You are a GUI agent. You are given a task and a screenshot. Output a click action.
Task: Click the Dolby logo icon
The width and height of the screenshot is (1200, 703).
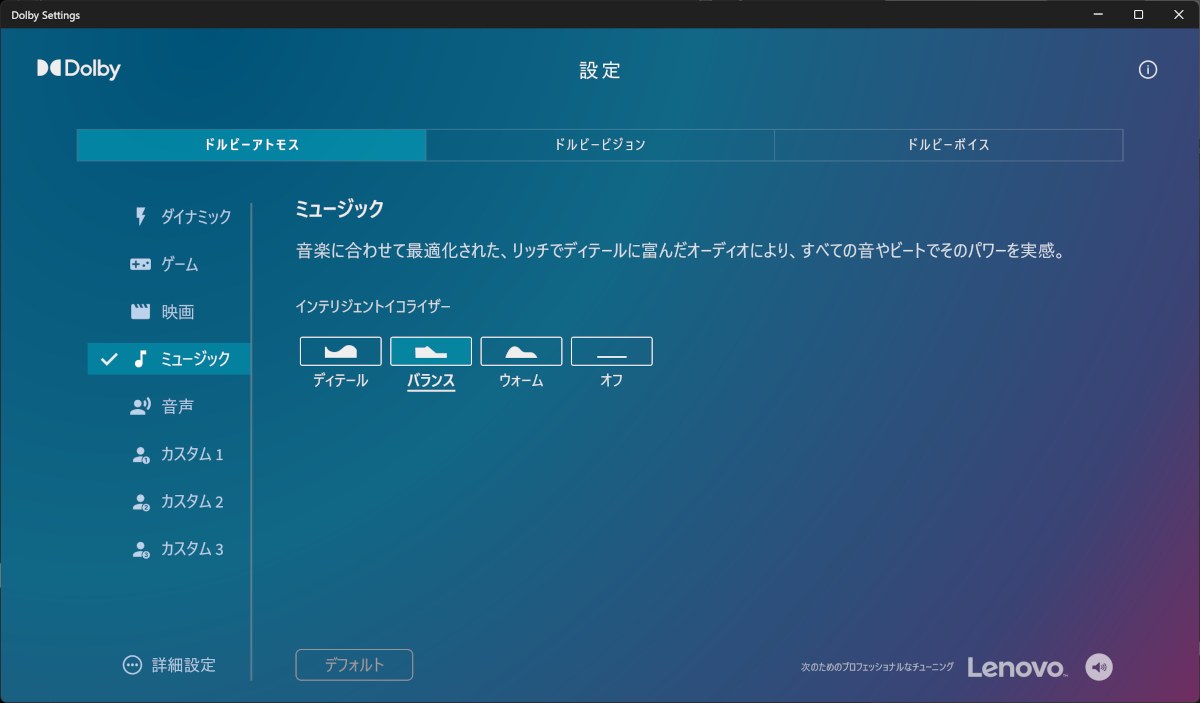pos(47,69)
